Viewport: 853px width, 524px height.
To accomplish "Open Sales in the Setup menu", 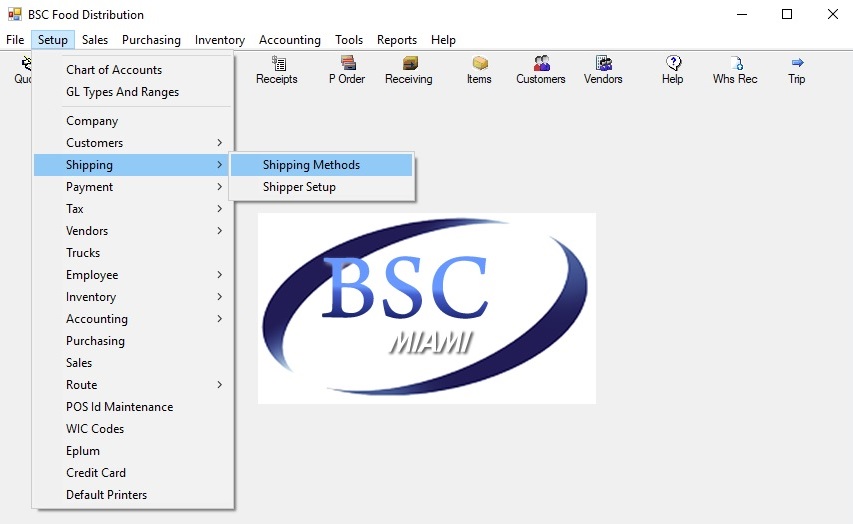I will pyautogui.click(x=133, y=362).
